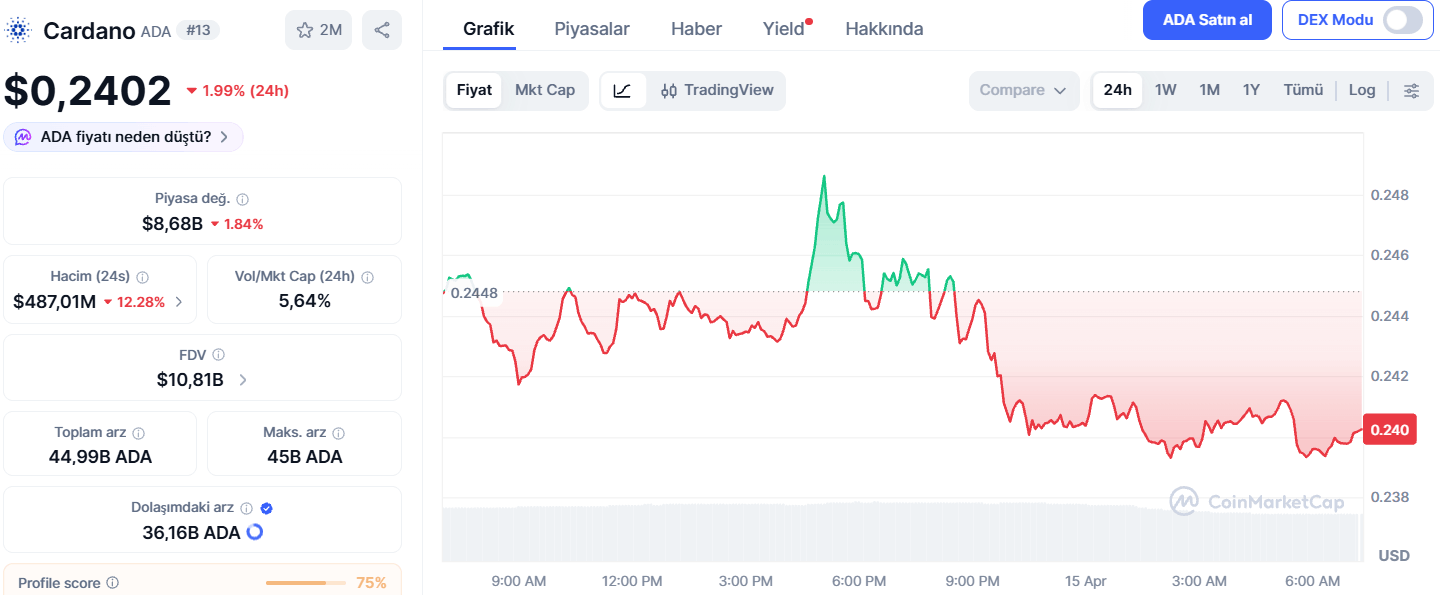Click the 15 Apr axis label
Image resolution: width=1440 pixels, height=595 pixels.
click(1085, 581)
